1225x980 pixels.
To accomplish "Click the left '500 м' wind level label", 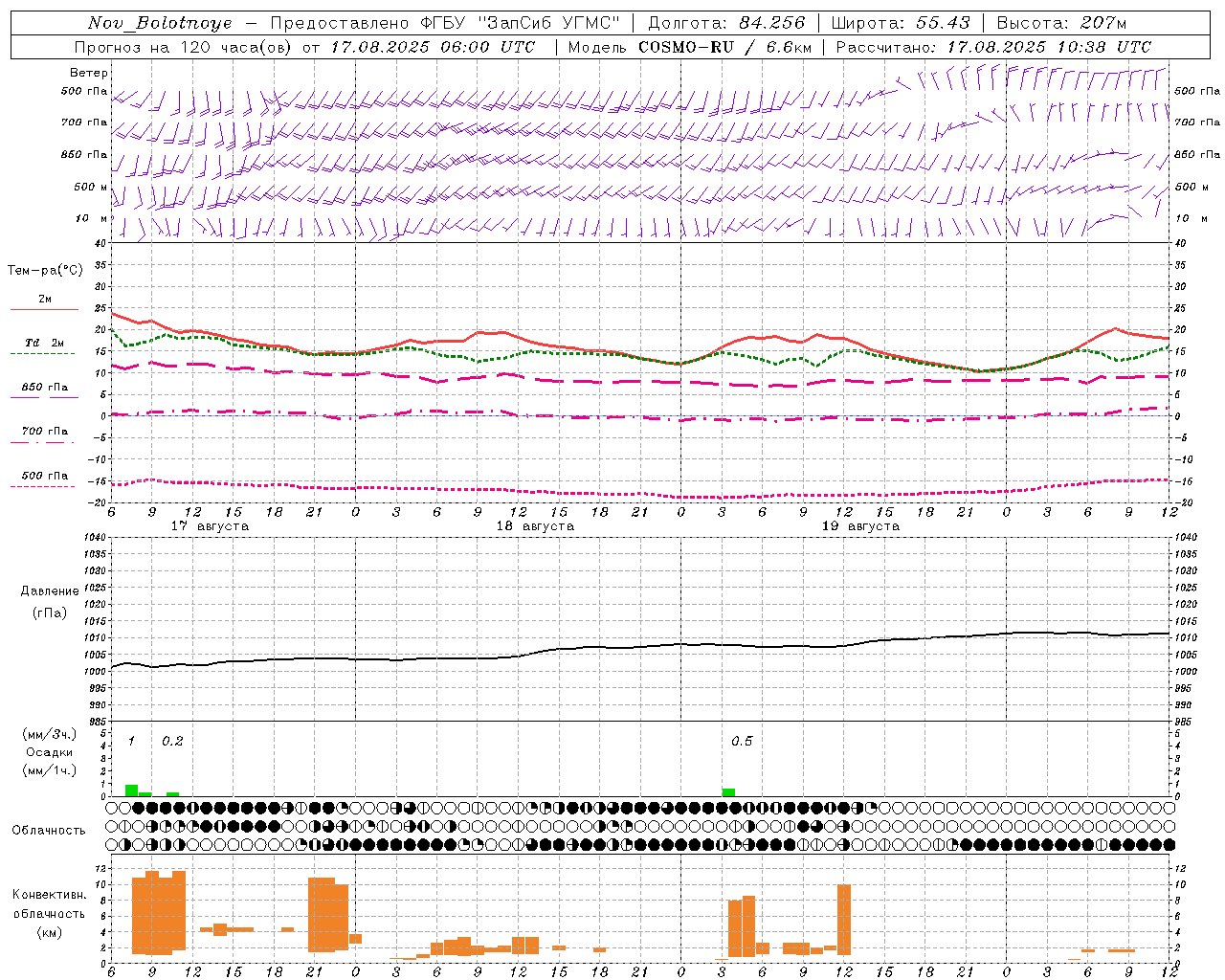I will tap(91, 187).
